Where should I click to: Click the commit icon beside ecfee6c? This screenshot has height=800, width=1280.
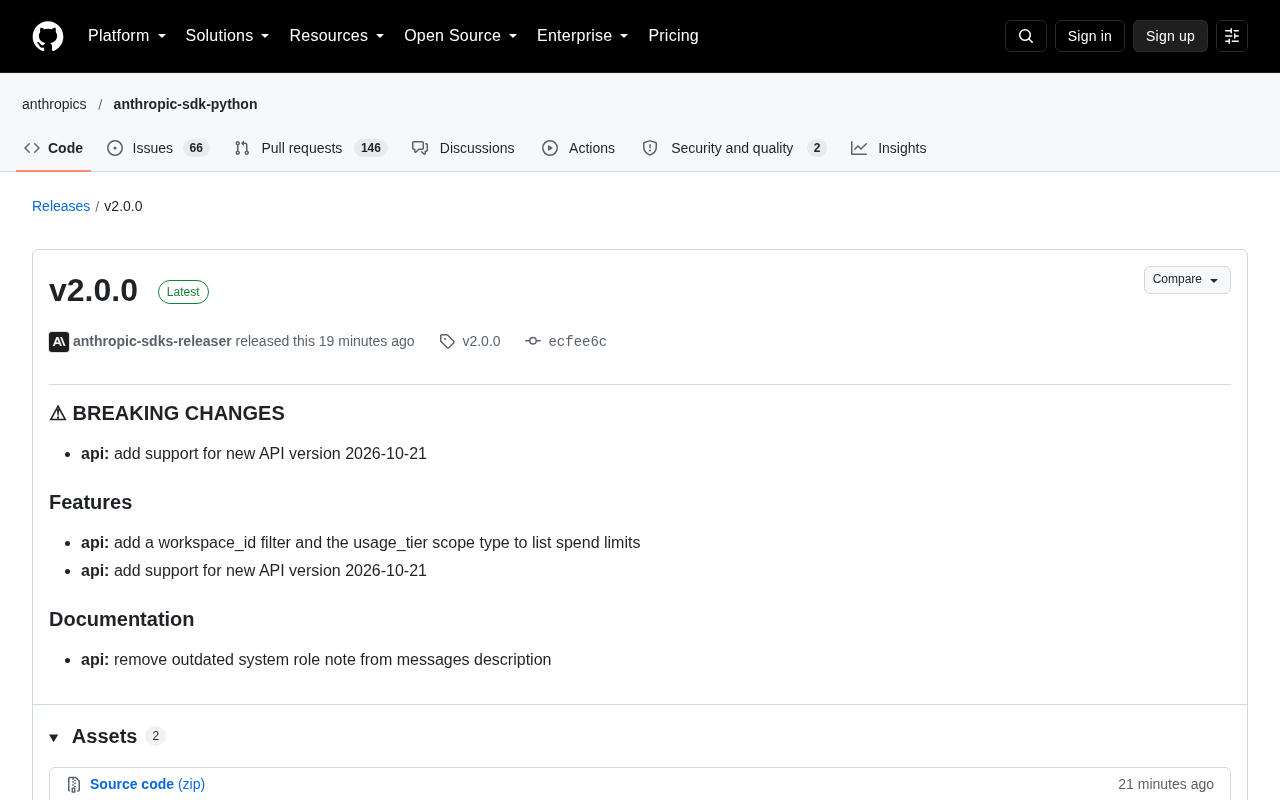tap(533, 342)
